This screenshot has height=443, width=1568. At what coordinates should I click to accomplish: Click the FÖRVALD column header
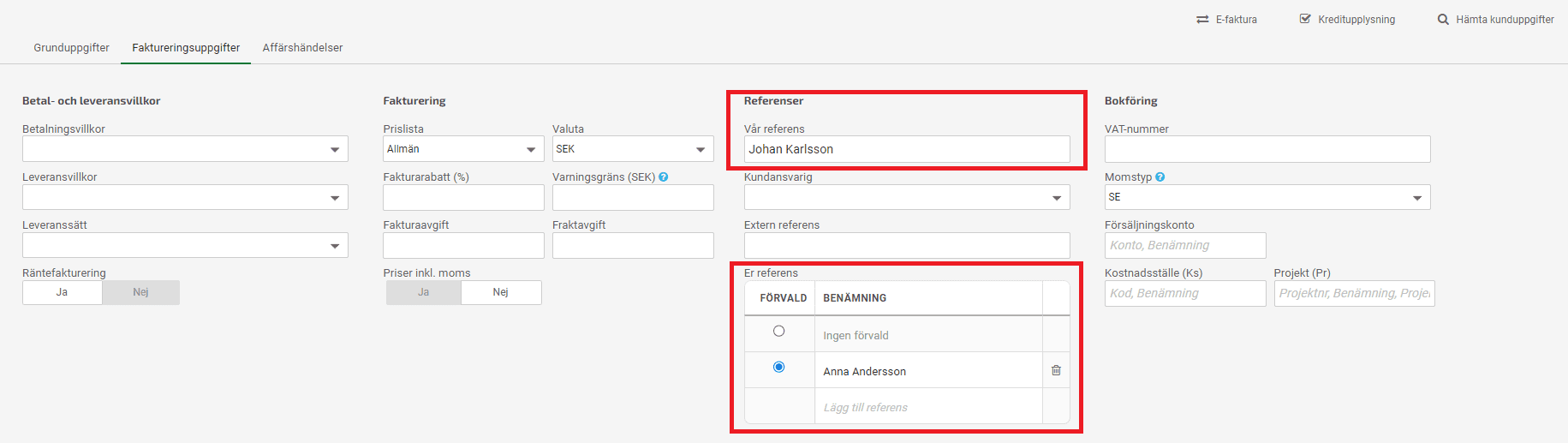[x=784, y=298]
